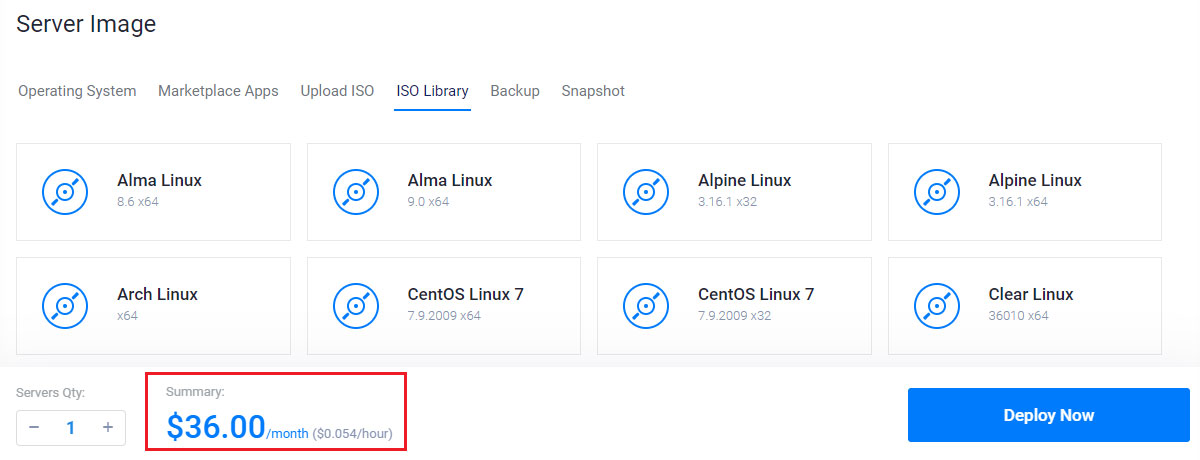1200x460 pixels.
Task: Open the Backup tab
Action: coord(515,91)
